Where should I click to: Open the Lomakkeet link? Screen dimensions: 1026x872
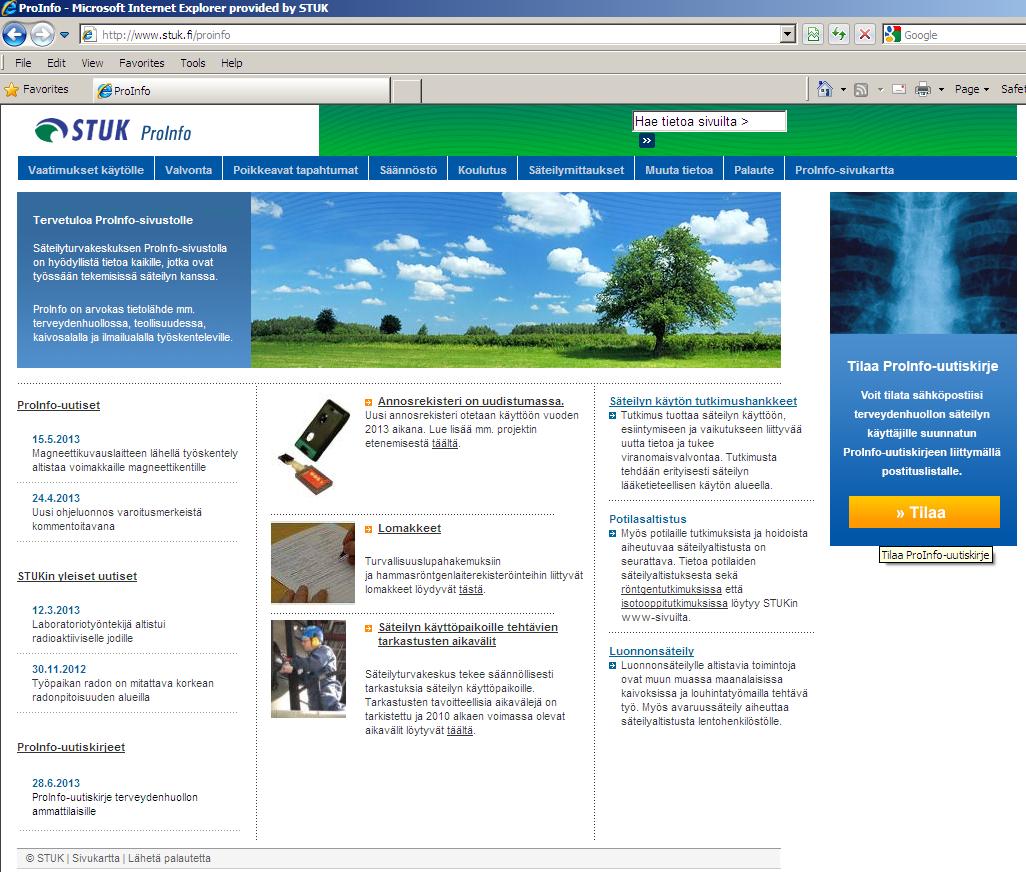(410, 528)
